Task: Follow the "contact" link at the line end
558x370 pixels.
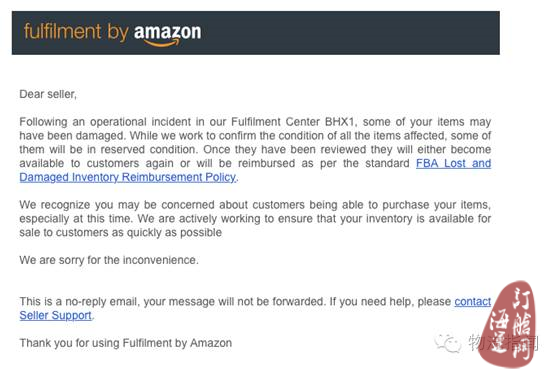Action: (473, 301)
